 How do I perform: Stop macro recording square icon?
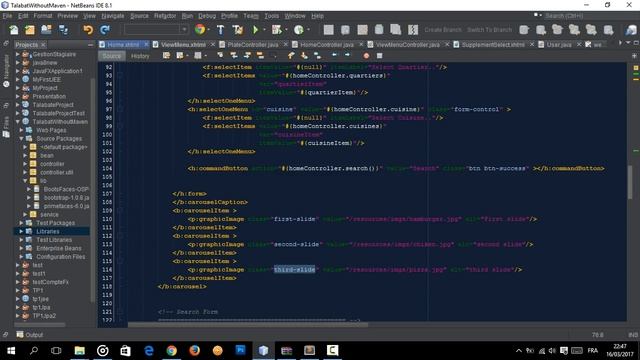tap(379, 56)
